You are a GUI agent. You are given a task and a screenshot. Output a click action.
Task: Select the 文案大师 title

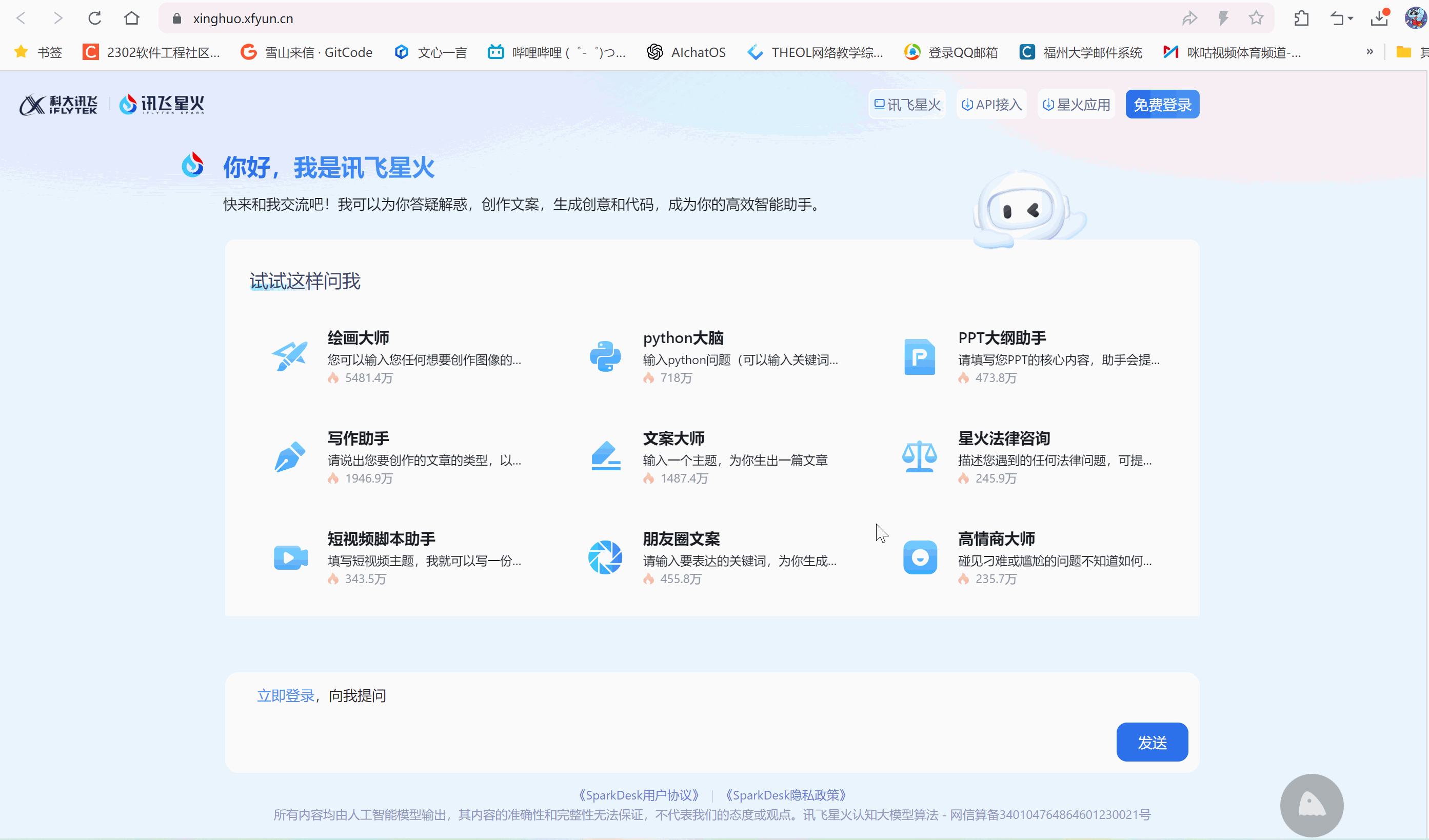click(x=673, y=438)
